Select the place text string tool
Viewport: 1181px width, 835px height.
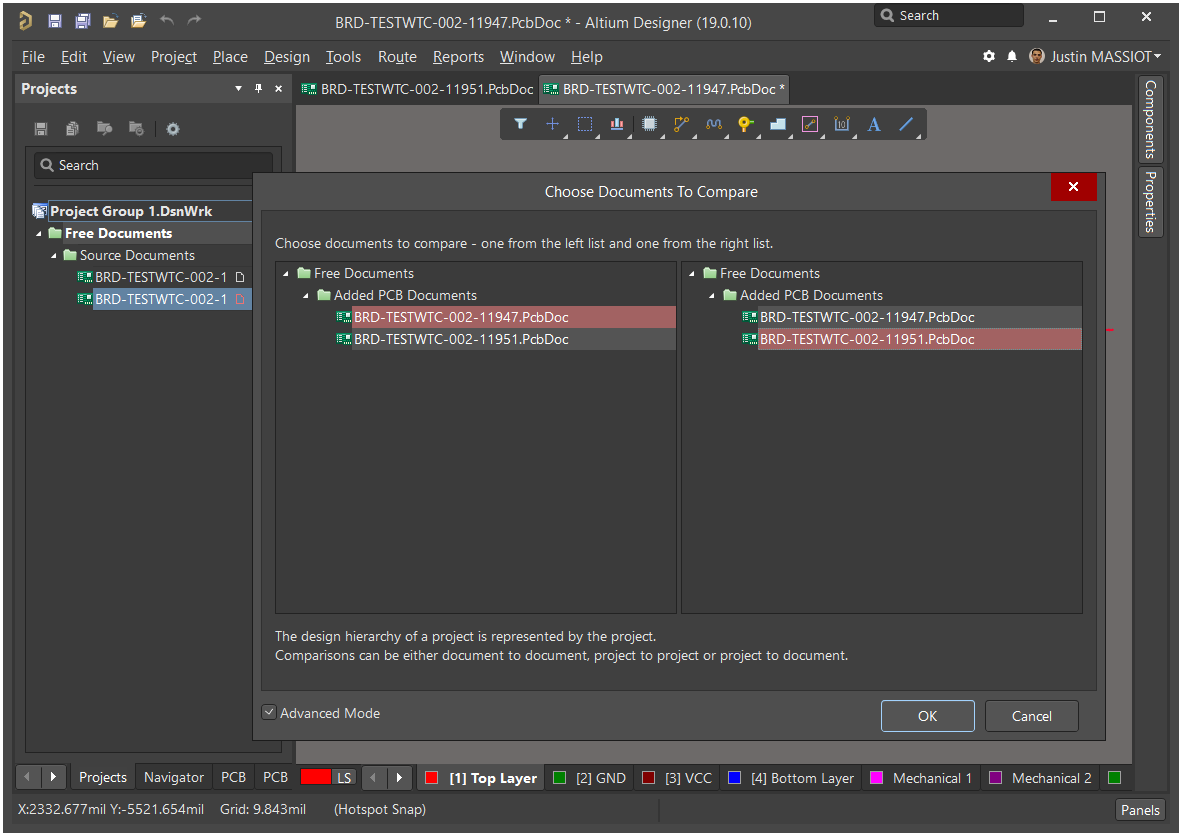(x=874, y=124)
